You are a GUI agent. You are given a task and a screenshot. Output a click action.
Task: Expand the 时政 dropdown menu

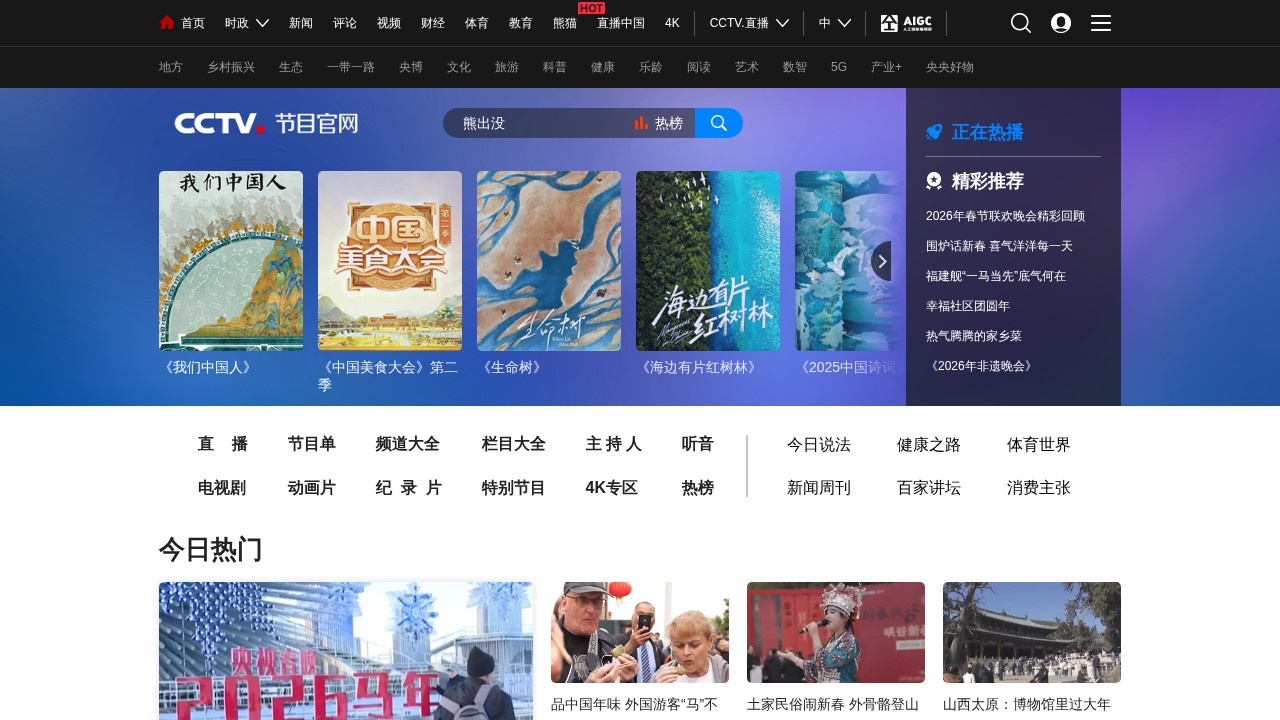coord(246,22)
